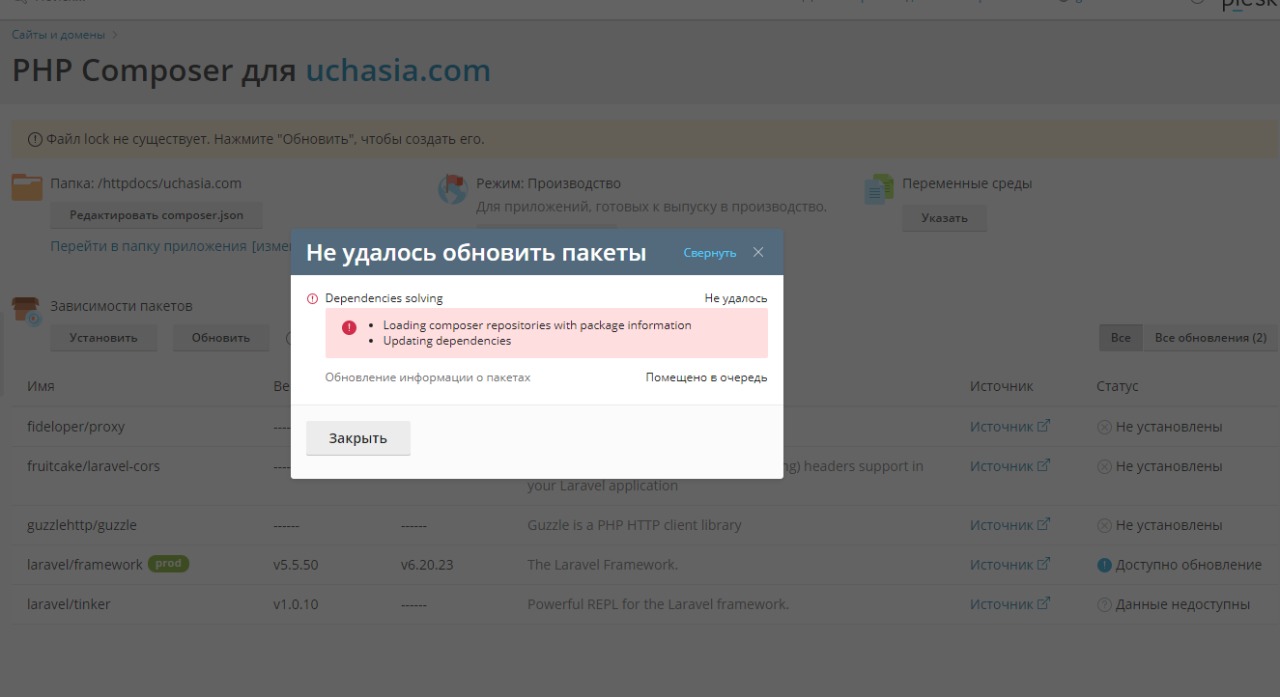Click the v6.20.23 latest version cell
The width and height of the screenshot is (1280, 697).
coord(427,565)
